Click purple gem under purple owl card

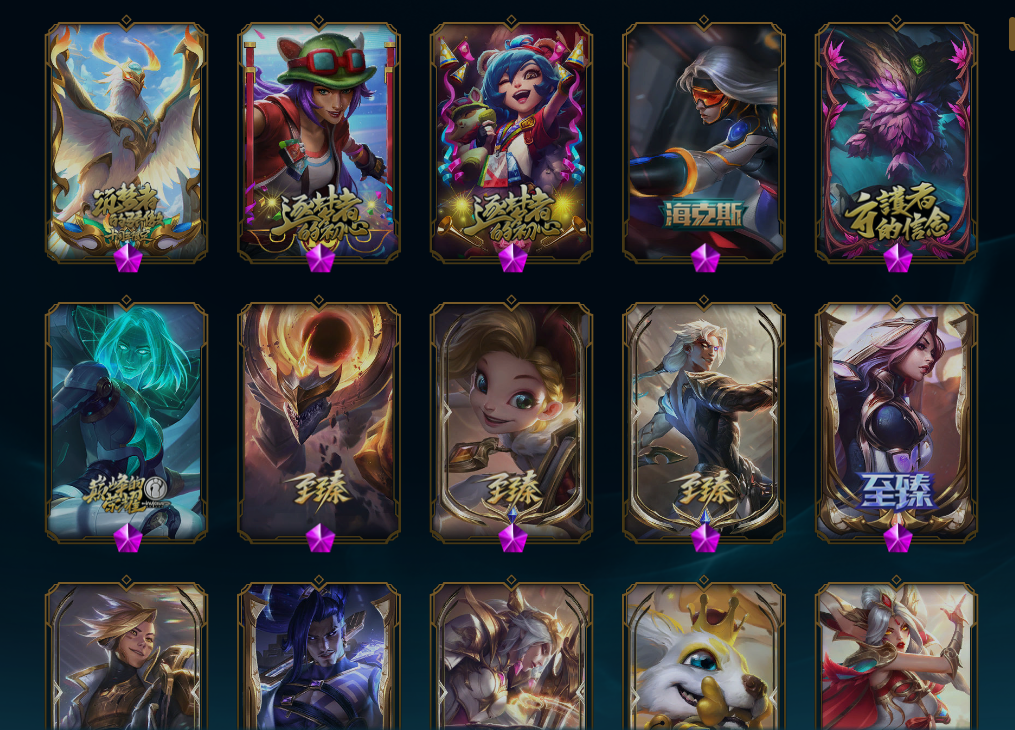(898, 258)
